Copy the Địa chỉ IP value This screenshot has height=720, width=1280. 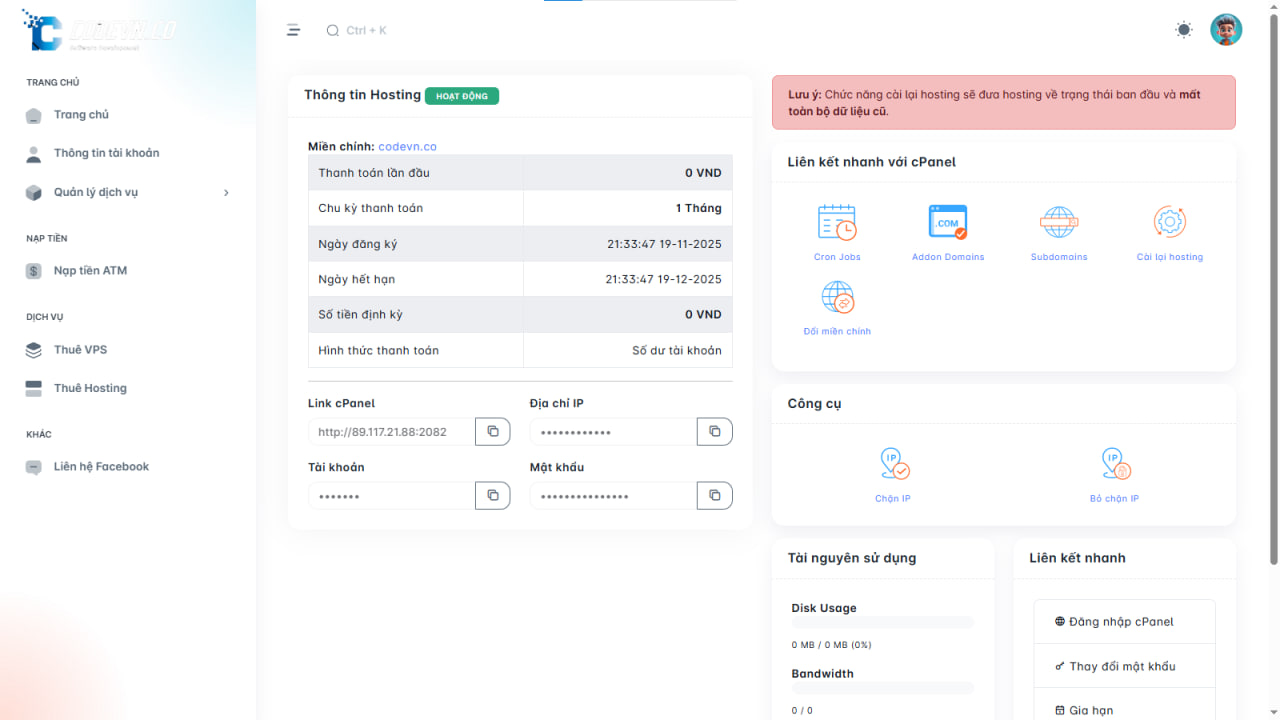point(714,432)
